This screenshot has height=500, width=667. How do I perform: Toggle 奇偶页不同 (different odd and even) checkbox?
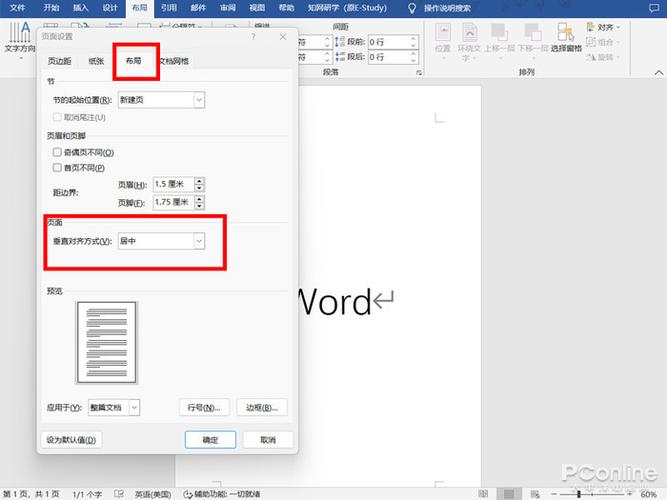(x=57, y=152)
